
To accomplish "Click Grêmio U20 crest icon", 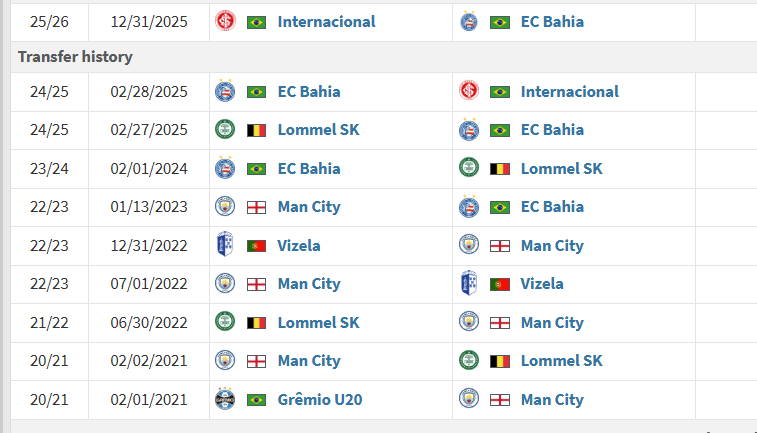I will (225, 400).
